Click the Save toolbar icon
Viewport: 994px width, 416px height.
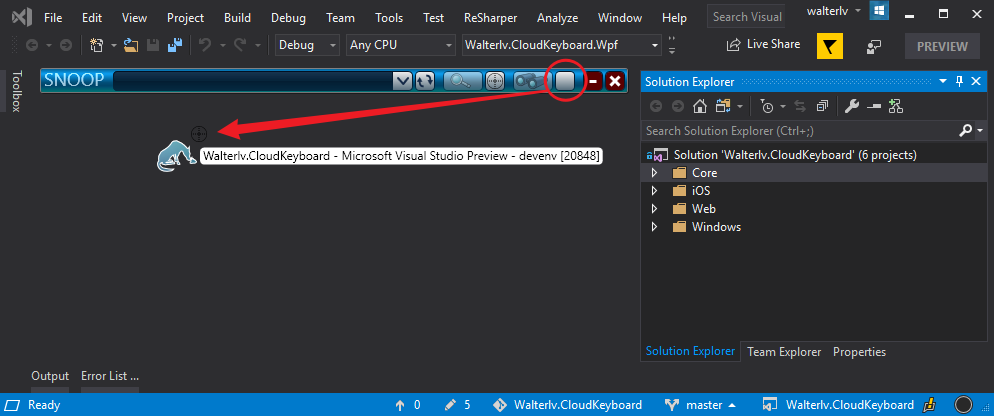pos(153,46)
